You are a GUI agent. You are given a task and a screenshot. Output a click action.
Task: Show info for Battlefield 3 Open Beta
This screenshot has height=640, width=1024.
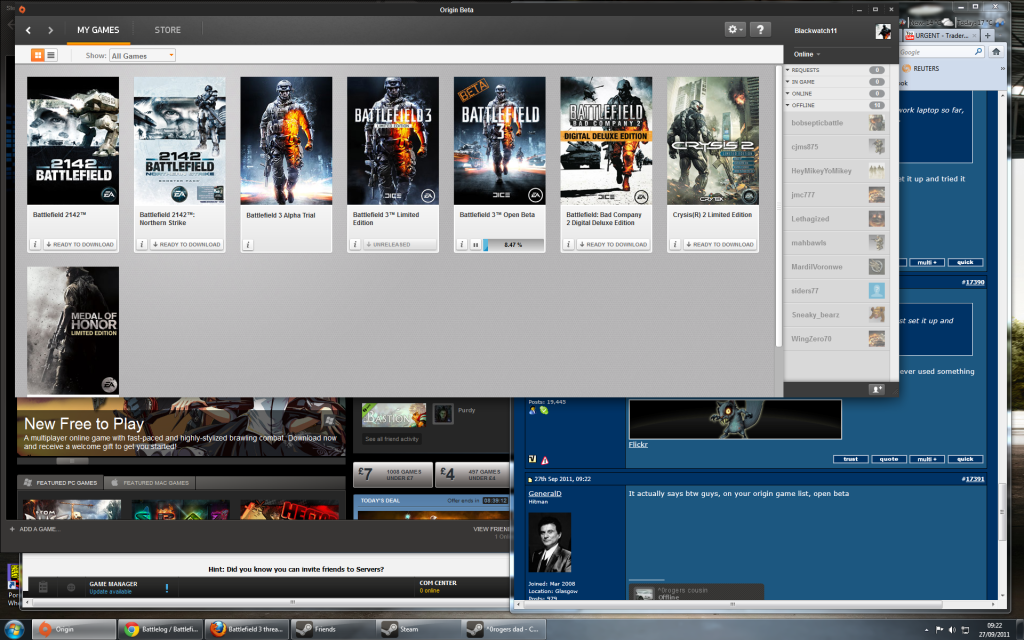(461, 244)
